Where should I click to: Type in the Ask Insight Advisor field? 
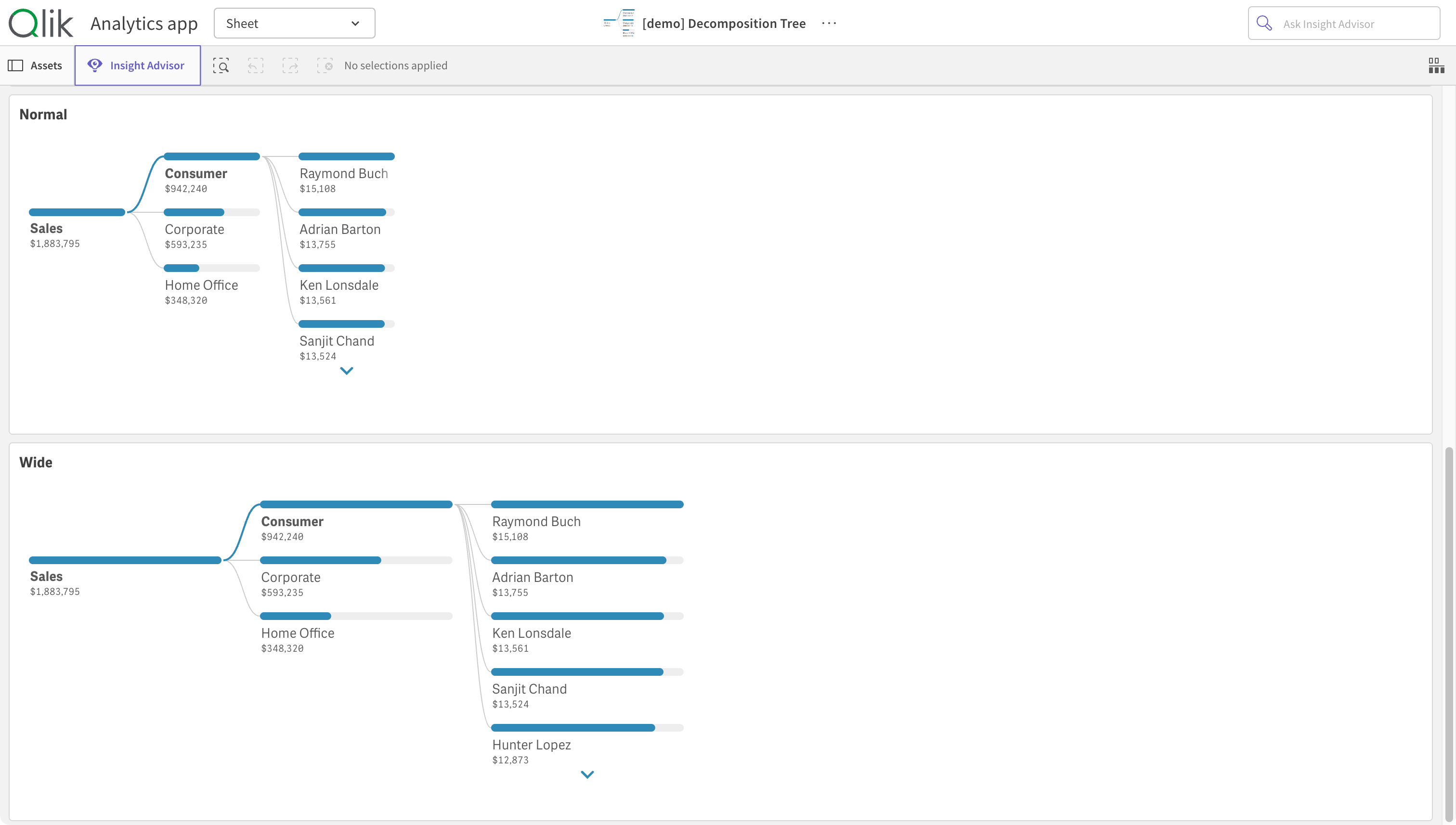[1354, 24]
